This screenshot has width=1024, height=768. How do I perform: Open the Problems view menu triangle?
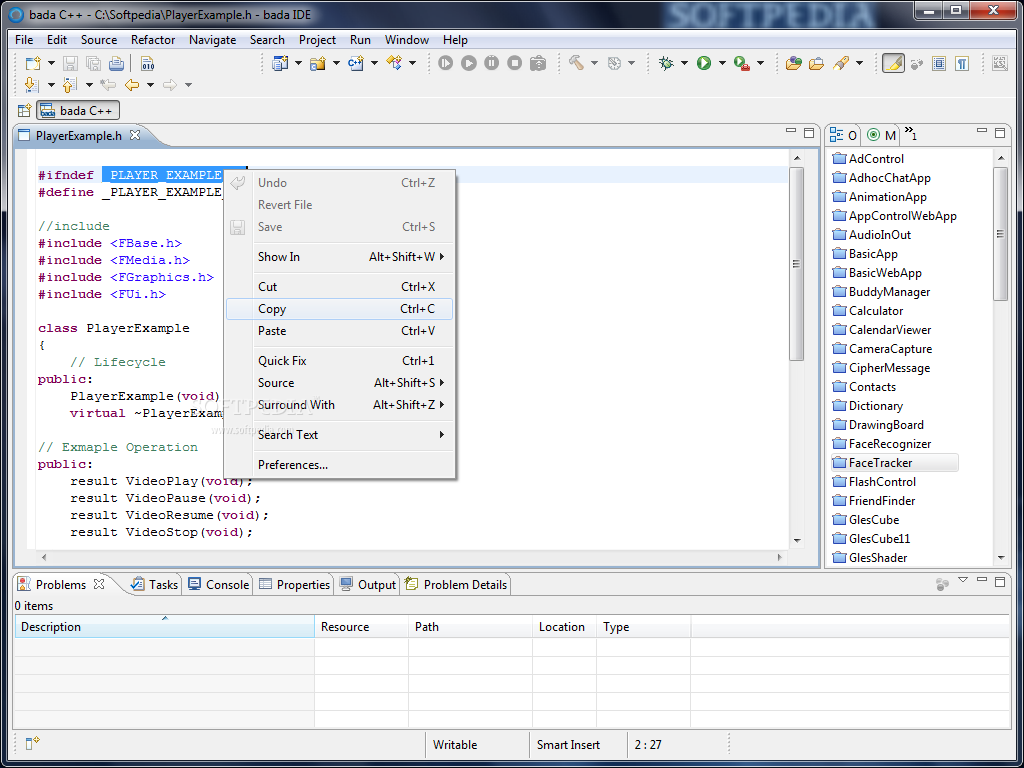tap(963, 580)
